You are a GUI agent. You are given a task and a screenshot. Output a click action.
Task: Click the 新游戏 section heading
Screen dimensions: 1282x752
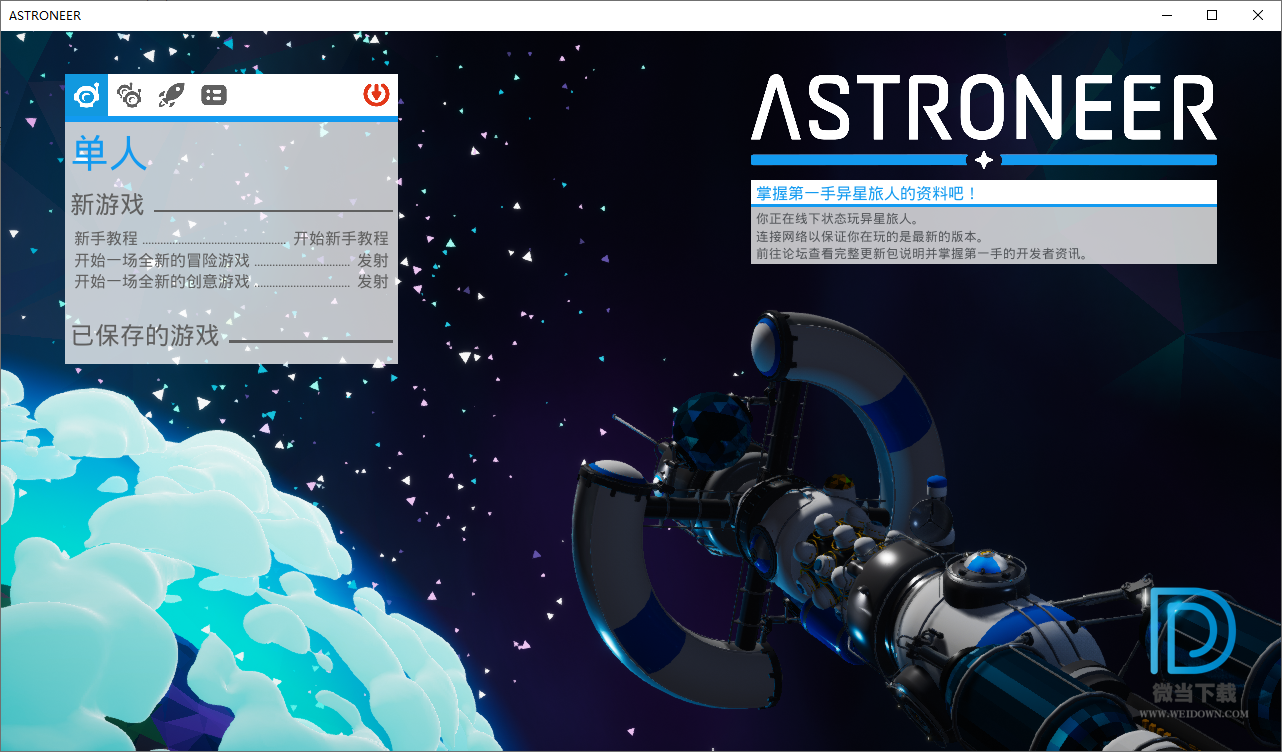pyautogui.click(x=107, y=205)
